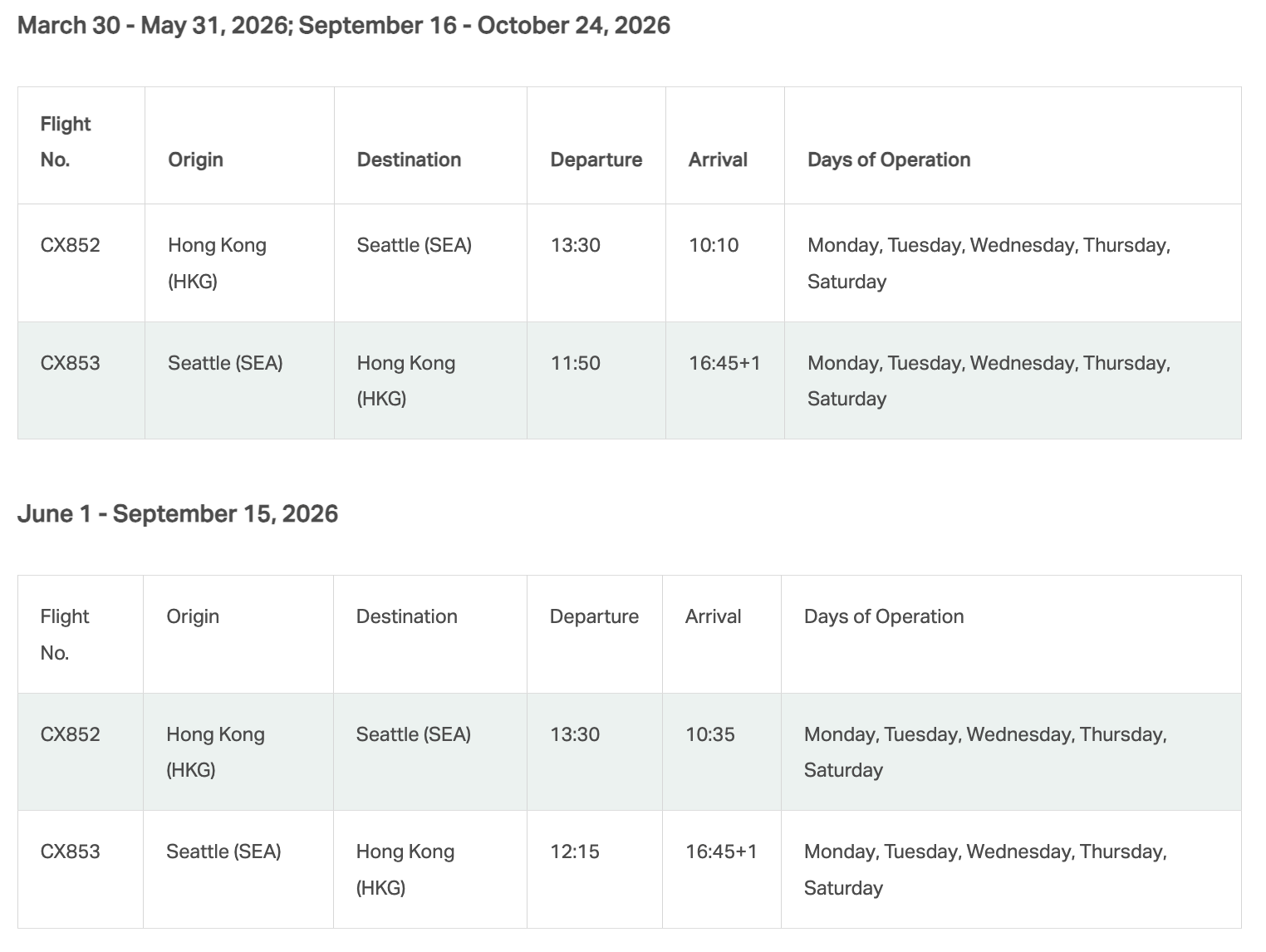Image resolution: width=1266 pixels, height=952 pixels.
Task: Select operating days cell in the 12:15 departure row
Action: pyautogui.click(x=984, y=869)
